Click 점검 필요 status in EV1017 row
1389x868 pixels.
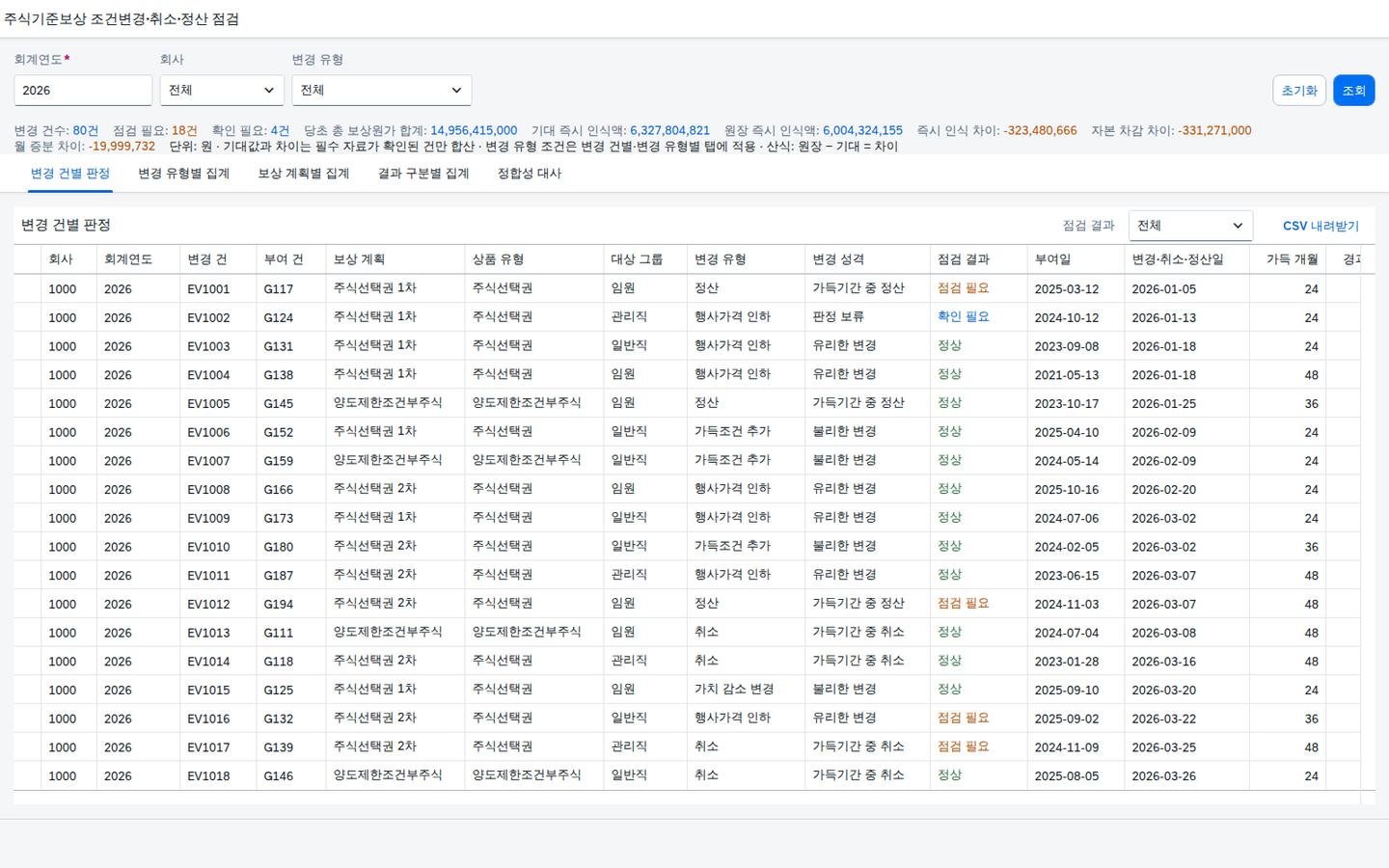(x=964, y=746)
